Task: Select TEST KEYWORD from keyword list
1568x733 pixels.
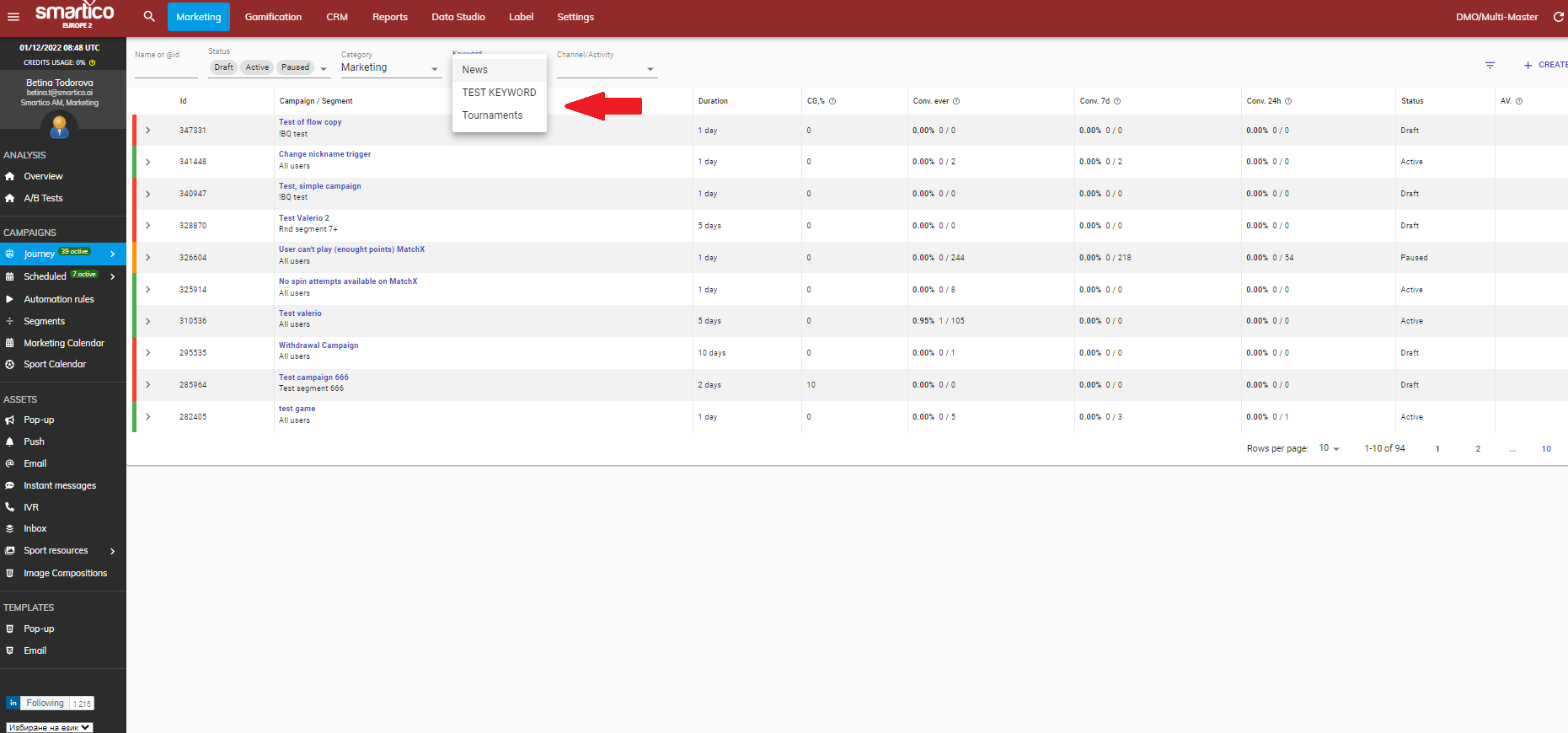Action: pos(499,93)
